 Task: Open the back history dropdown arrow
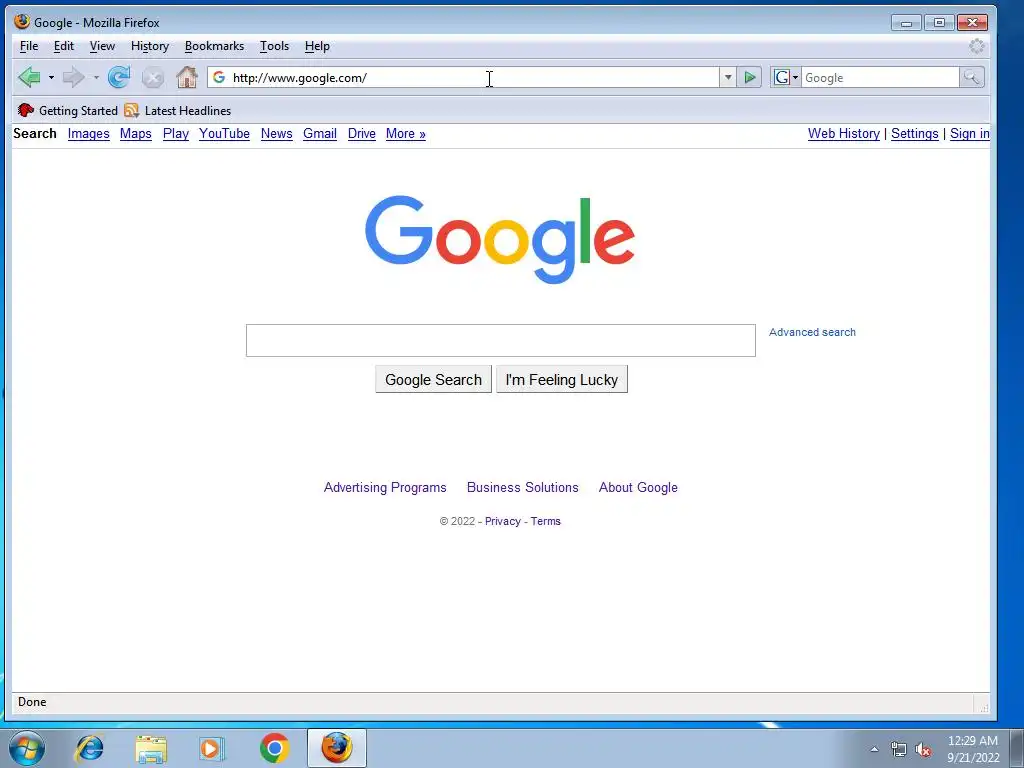click(x=51, y=78)
